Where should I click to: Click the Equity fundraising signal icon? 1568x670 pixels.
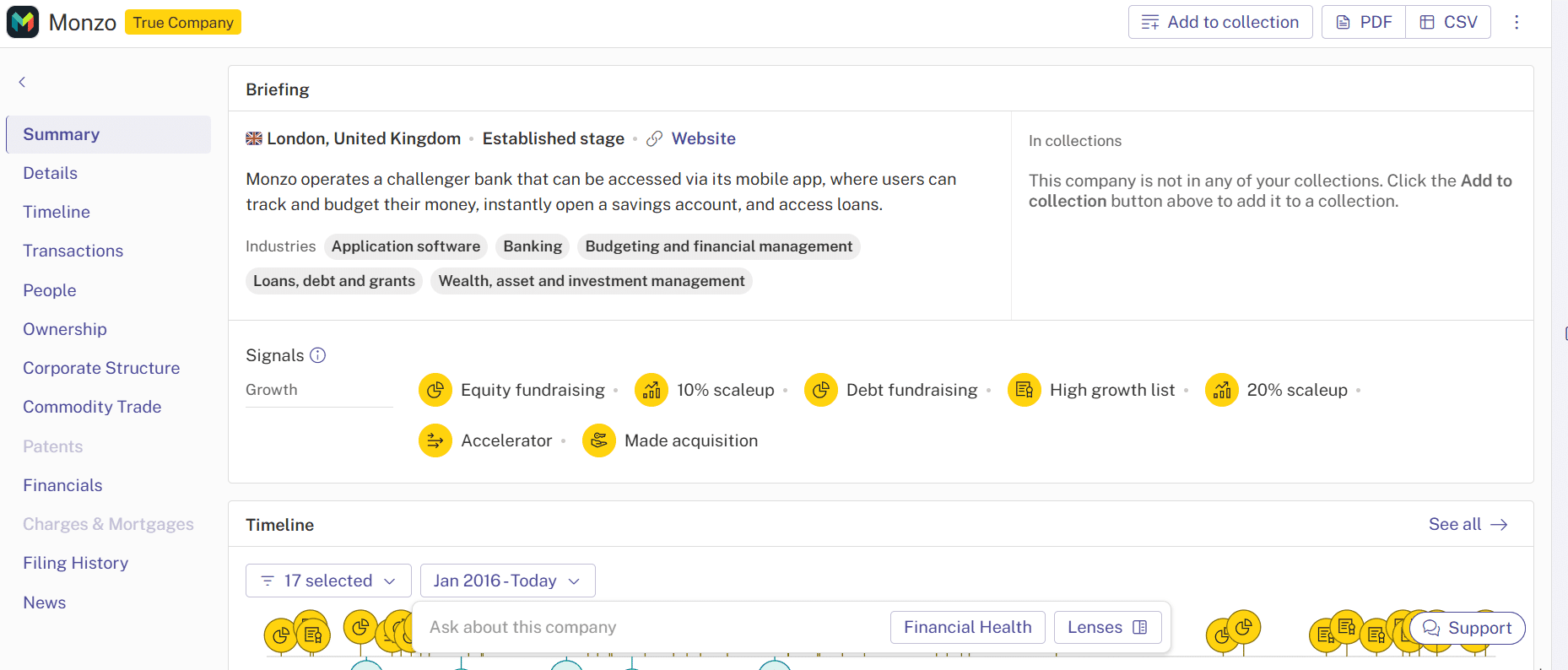(x=435, y=390)
